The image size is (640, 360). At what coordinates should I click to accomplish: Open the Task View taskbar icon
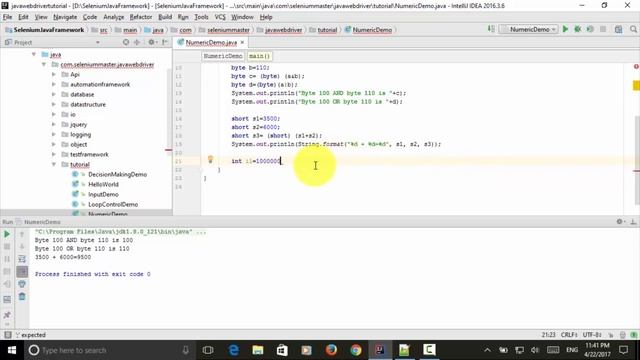pyautogui.click(x=208, y=350)
